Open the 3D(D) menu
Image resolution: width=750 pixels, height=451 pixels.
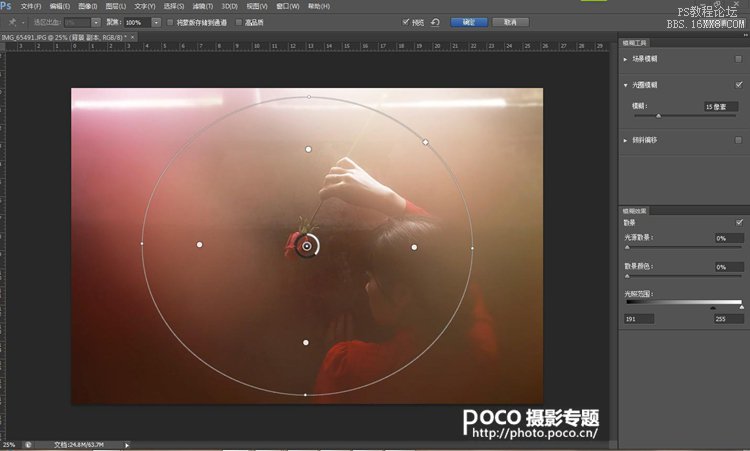230,6
